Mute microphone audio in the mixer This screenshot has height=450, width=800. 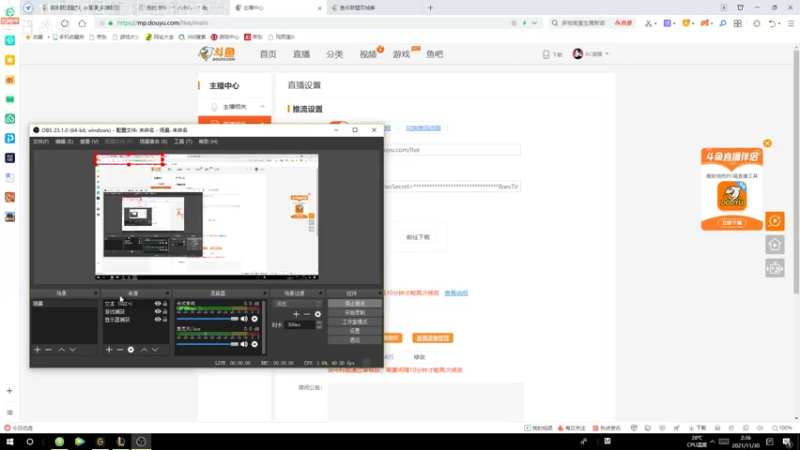244,344
